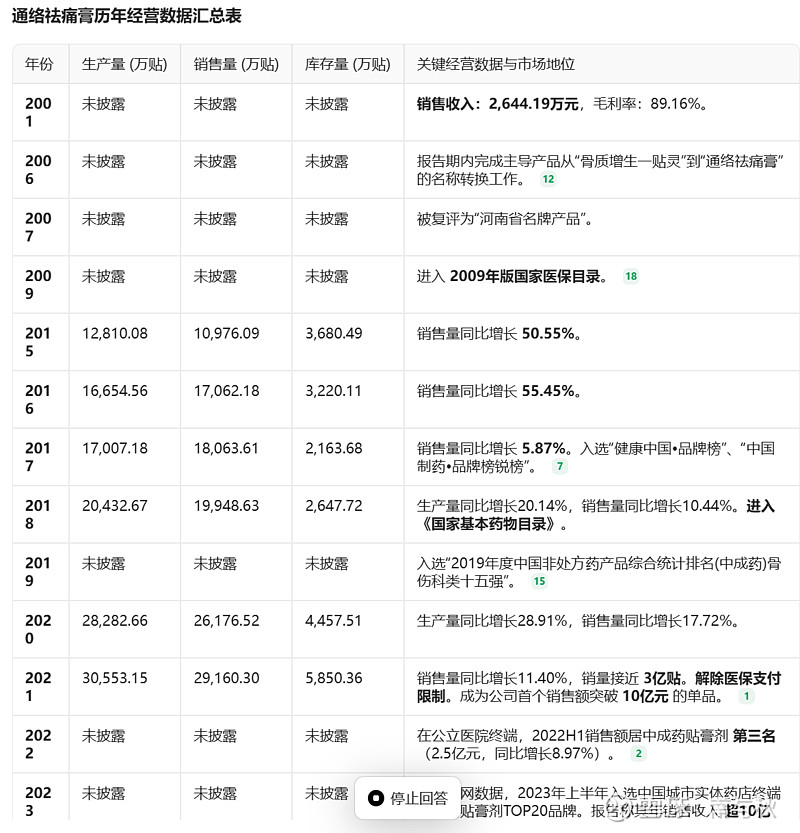The image size is (800, 833).
Task: Click 未披露 in 2001 row production column
Action: [104, 104]
